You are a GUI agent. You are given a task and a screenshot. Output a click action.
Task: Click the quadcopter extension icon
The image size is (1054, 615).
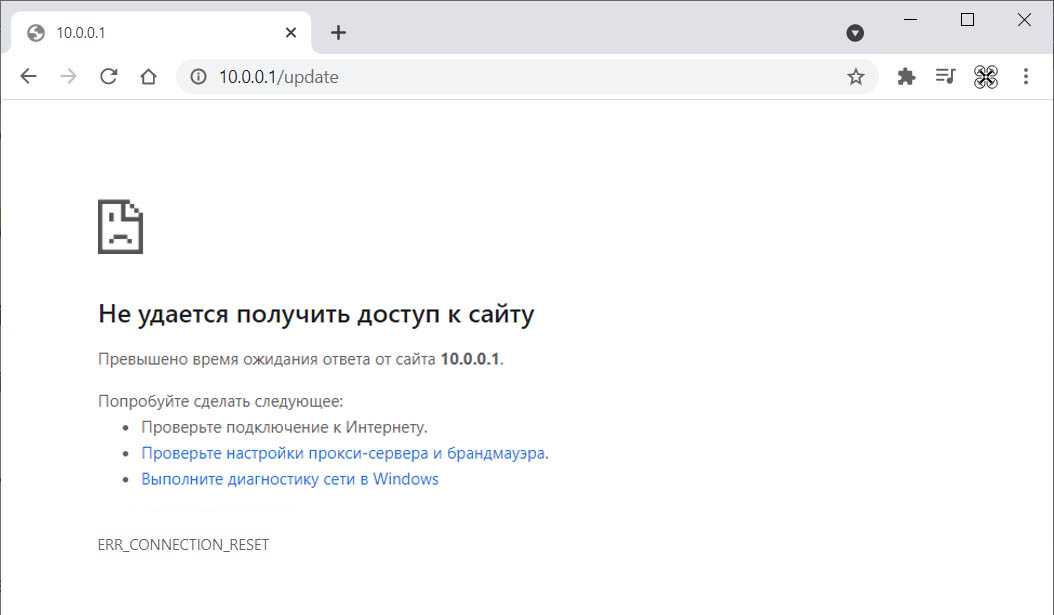click(985, 77)
